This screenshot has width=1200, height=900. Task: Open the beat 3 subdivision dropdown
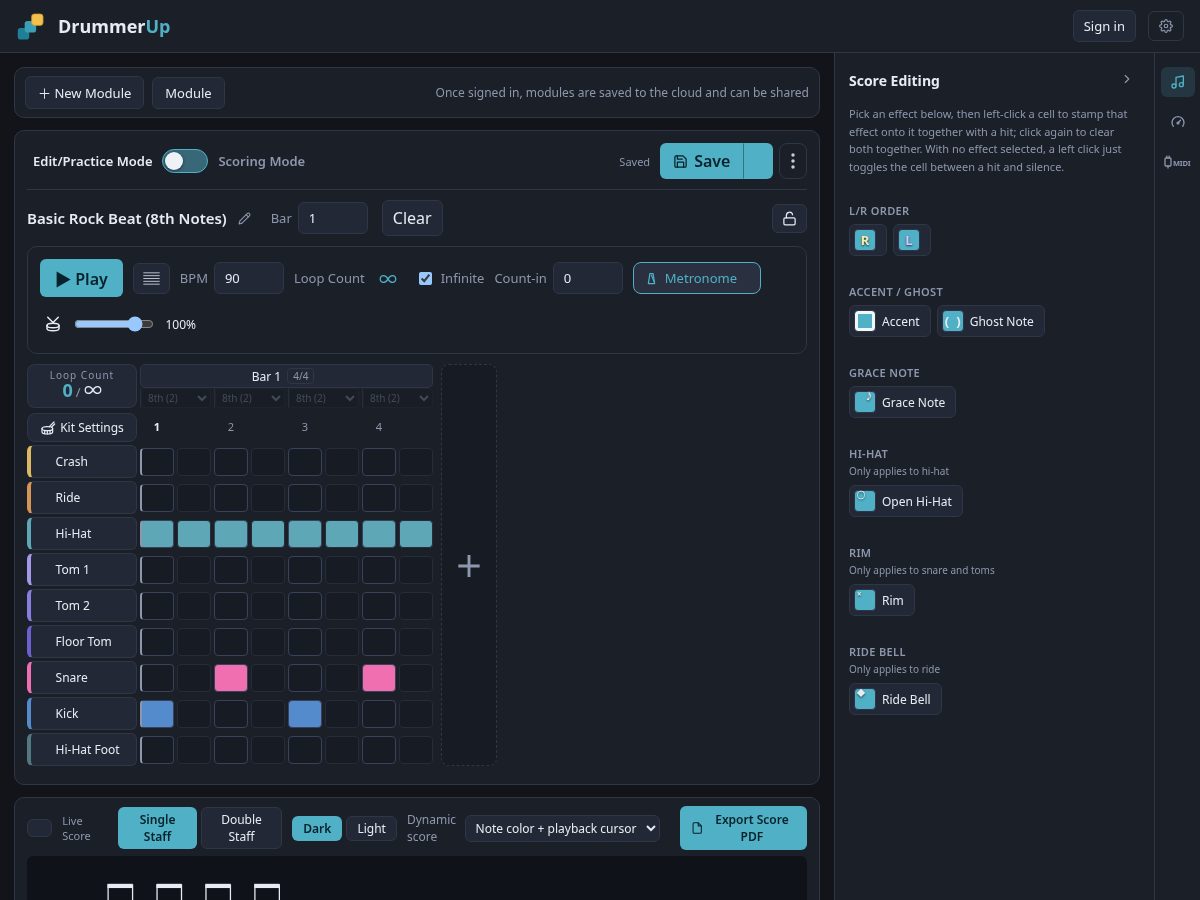coord(325,398)
